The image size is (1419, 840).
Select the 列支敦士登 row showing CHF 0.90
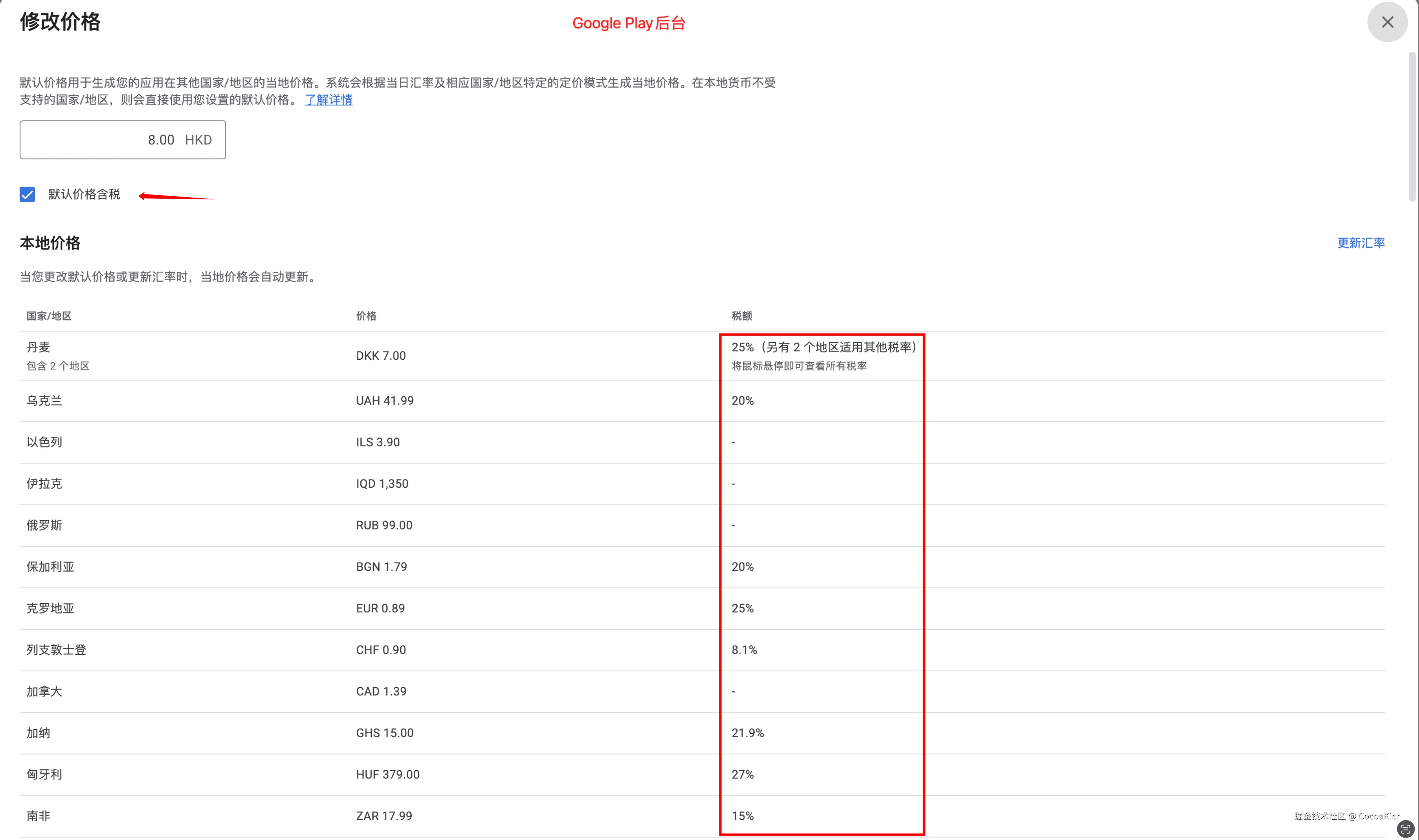point(56,650)
